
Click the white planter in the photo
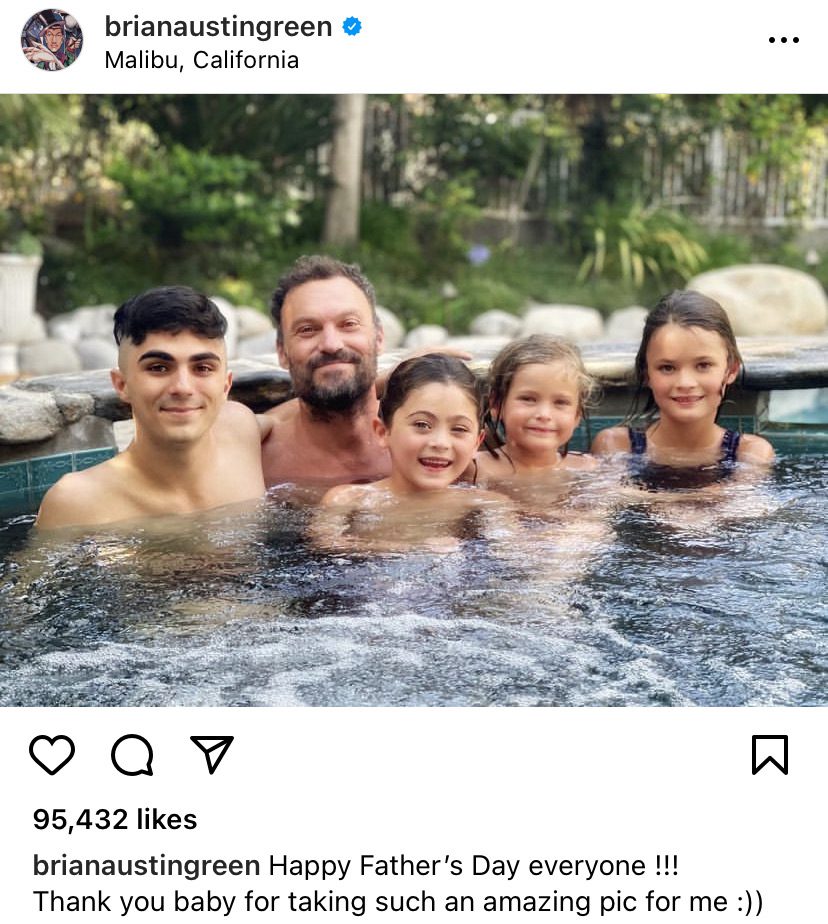(19, 292)
